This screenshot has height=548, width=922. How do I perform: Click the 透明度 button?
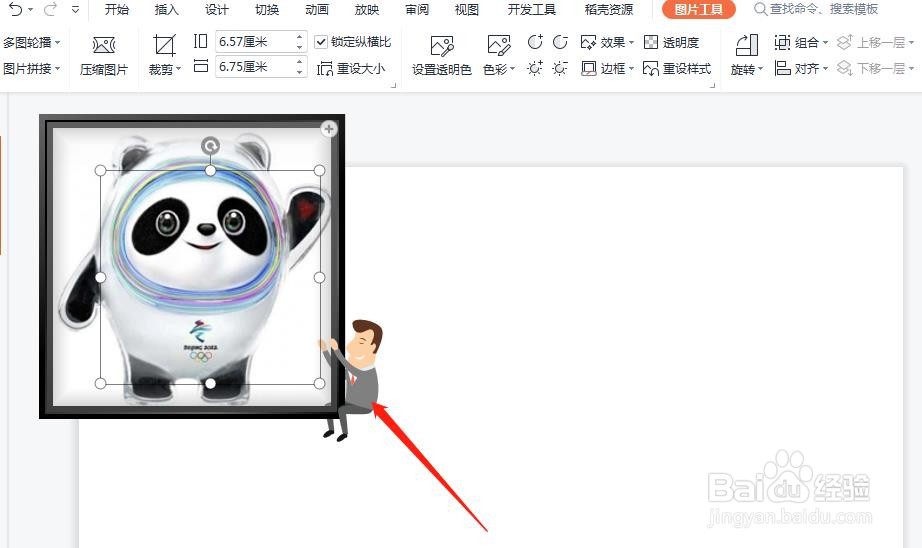[672, 42]
